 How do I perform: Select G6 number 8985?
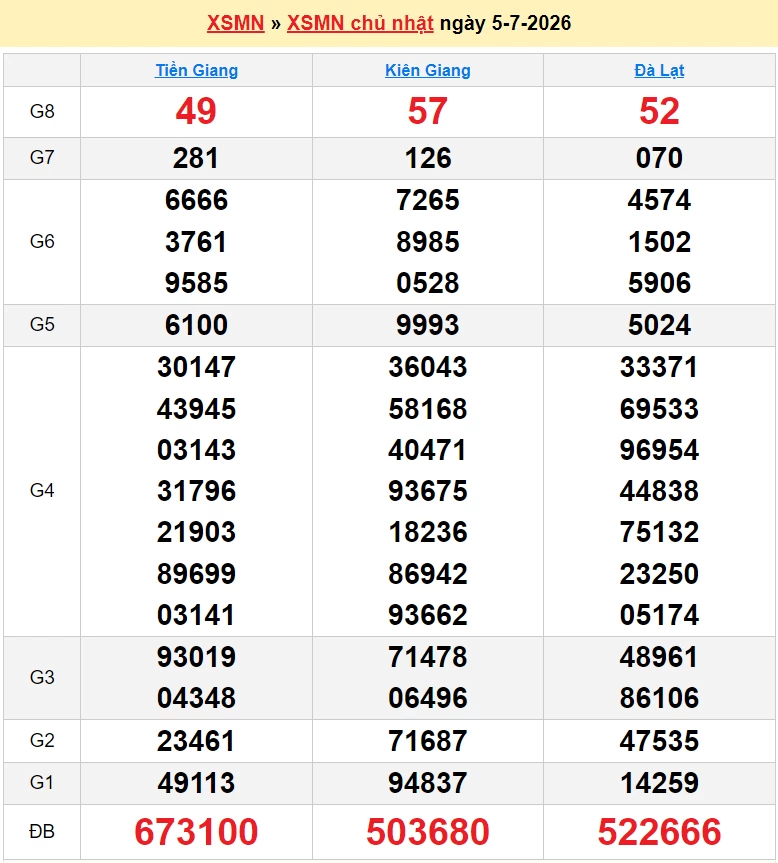point(428,242)
